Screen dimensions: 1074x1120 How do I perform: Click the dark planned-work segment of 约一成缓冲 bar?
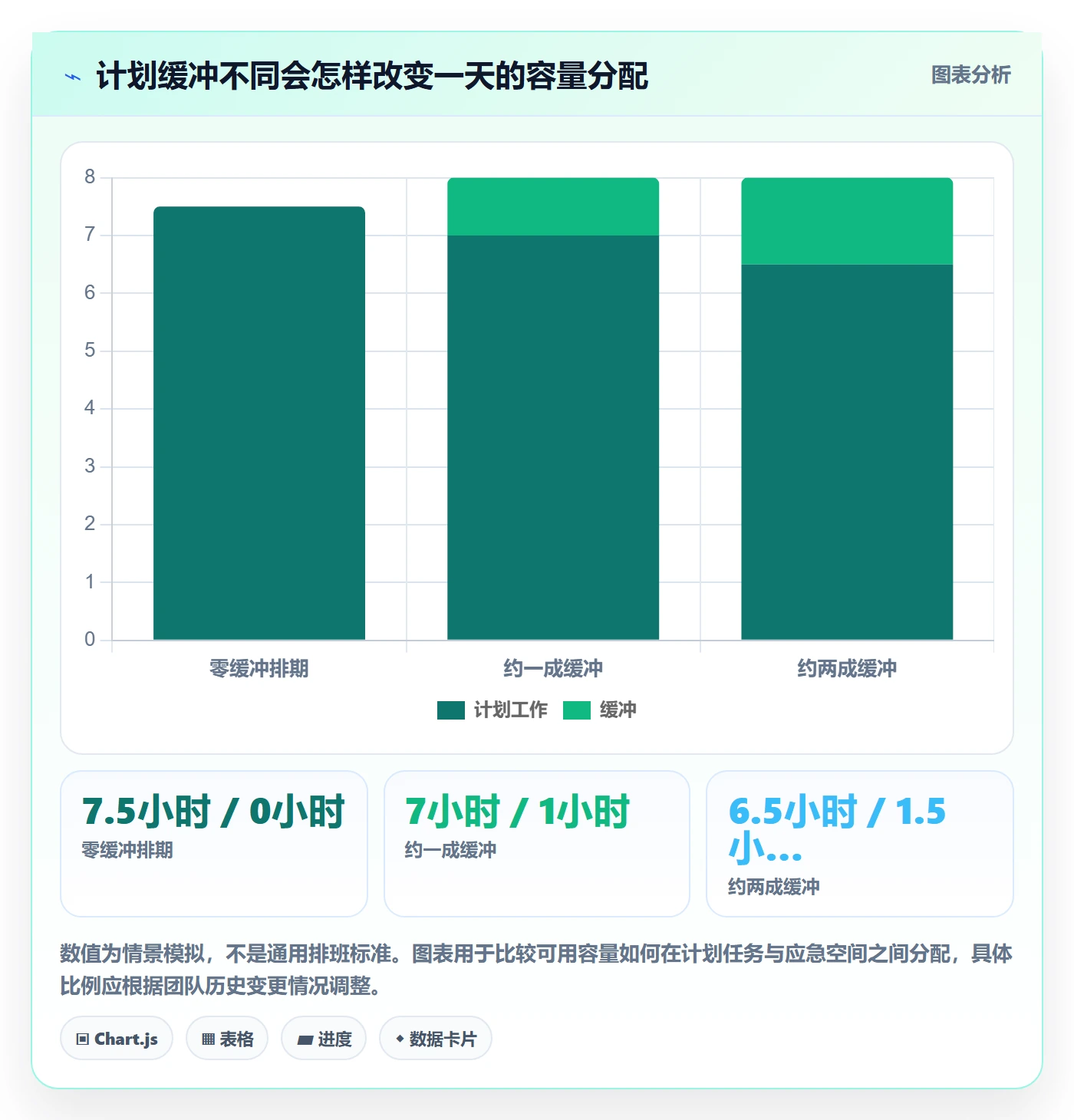(553, 437)
